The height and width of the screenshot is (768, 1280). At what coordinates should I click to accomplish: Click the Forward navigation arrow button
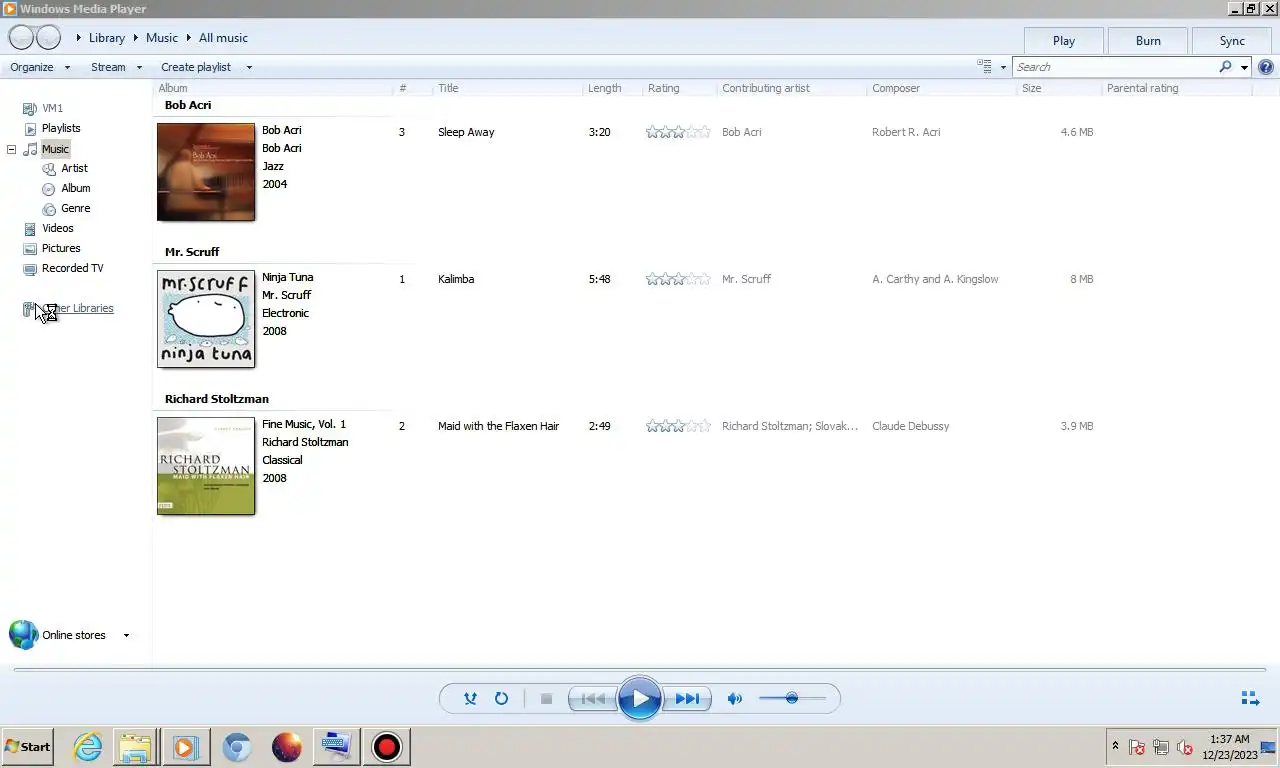point(48,38)
